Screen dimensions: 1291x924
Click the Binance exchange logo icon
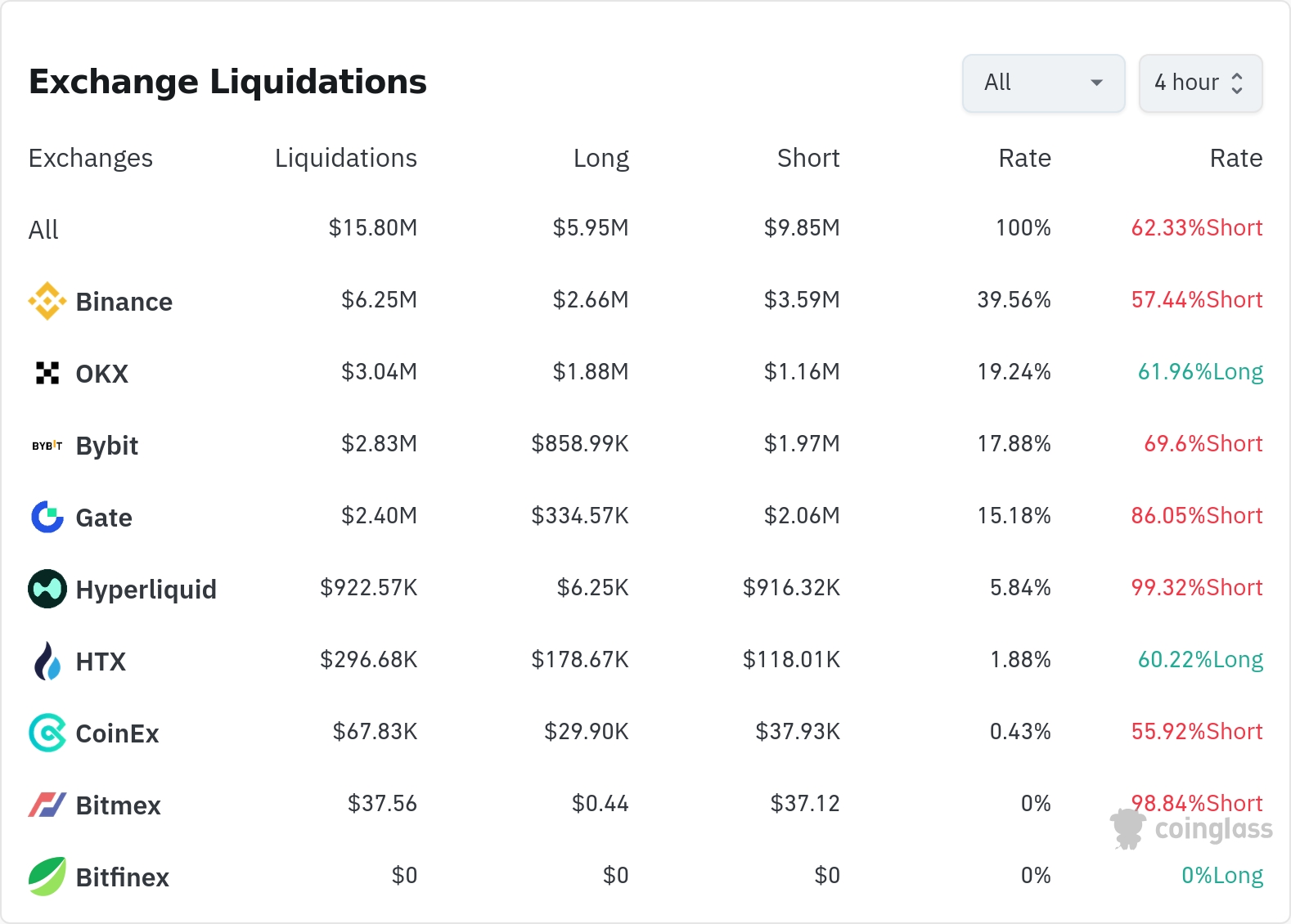[x=47, y=301]
